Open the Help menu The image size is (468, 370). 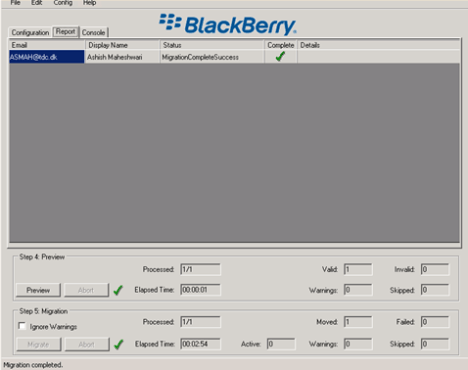click(x=90, y=3)
